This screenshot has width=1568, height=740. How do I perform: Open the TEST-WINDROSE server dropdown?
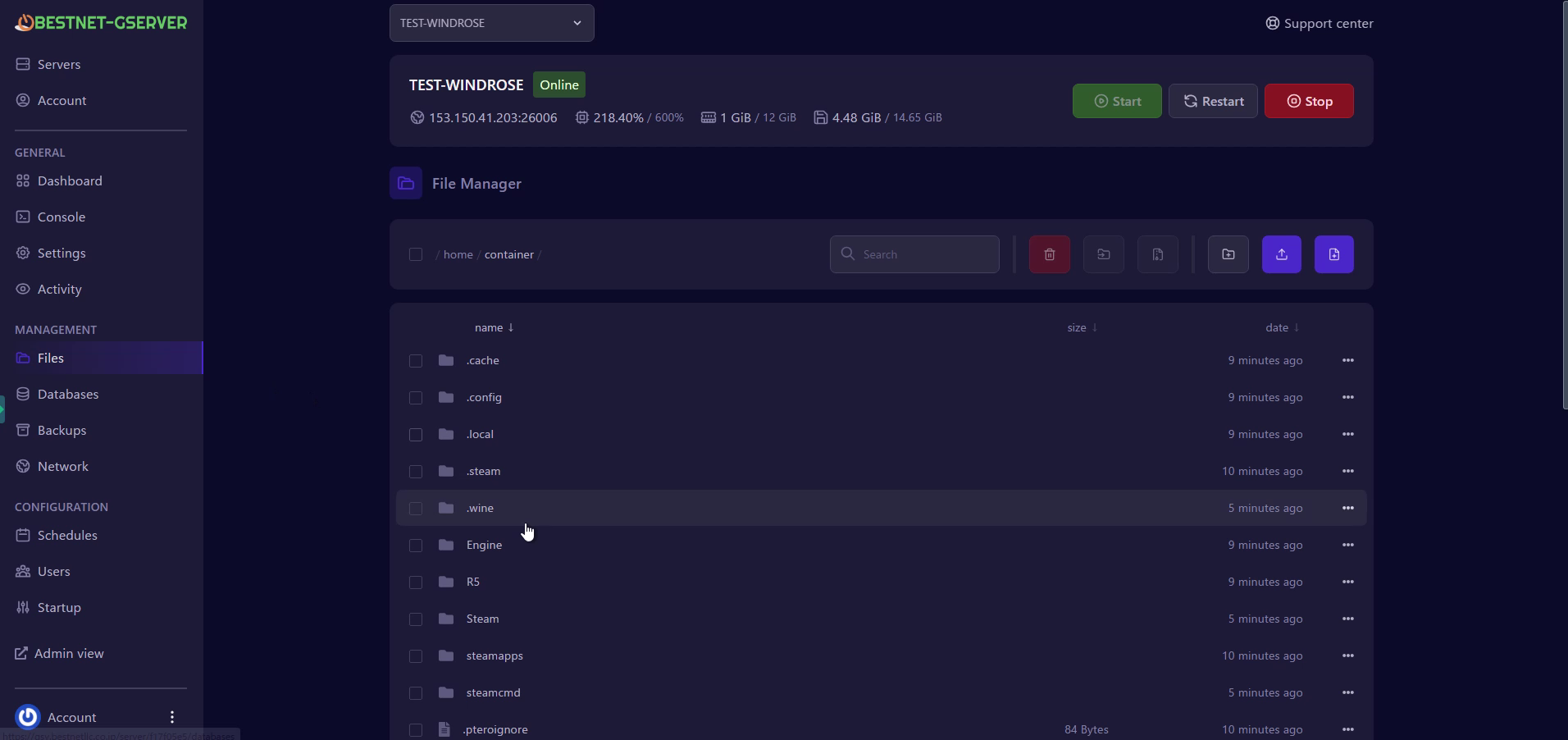[491, 23]
